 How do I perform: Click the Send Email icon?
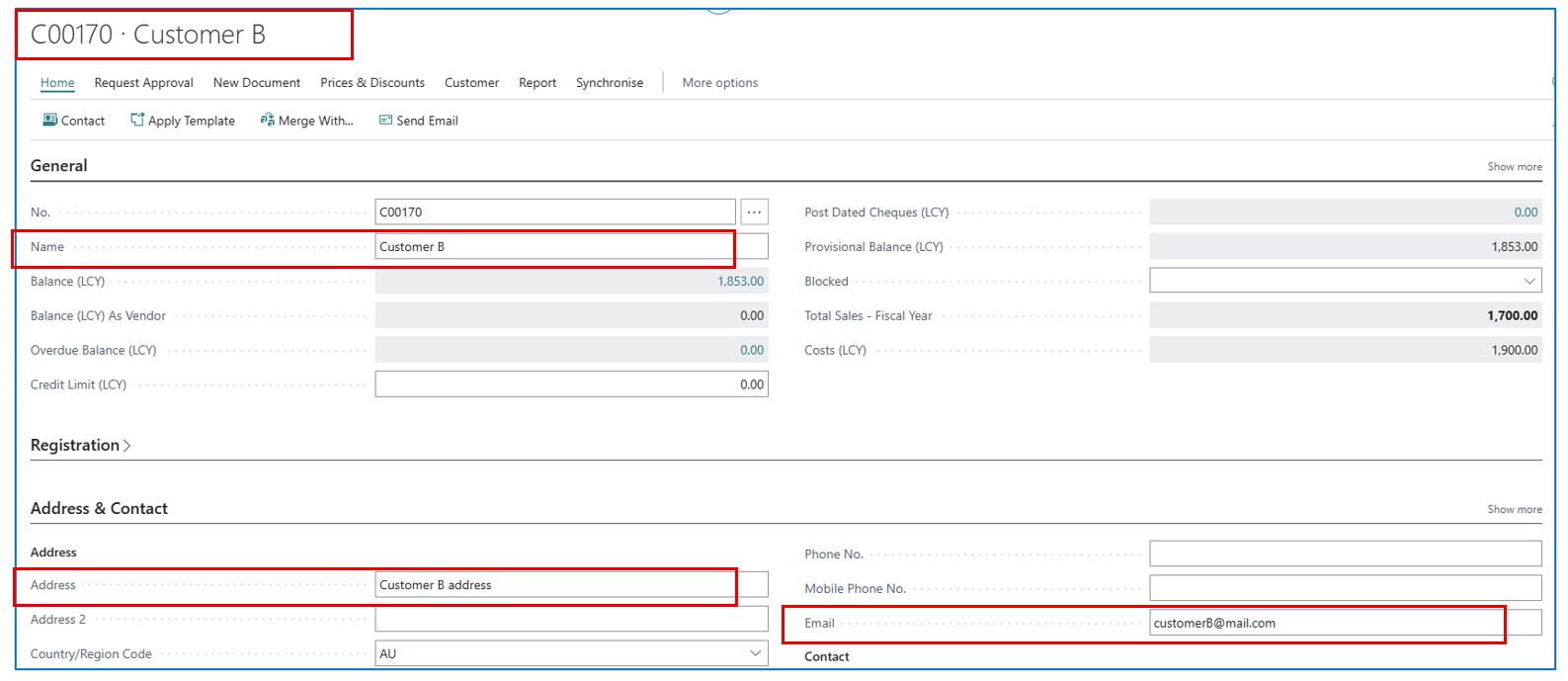385,121
